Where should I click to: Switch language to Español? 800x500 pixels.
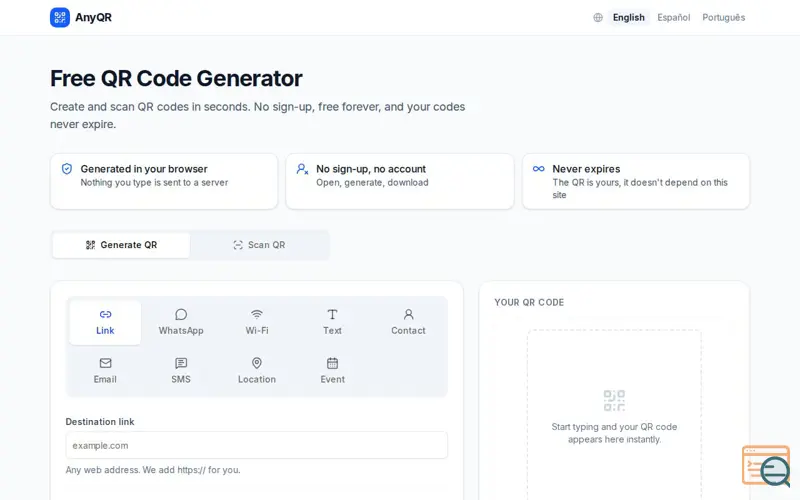(x=673, y=17)
